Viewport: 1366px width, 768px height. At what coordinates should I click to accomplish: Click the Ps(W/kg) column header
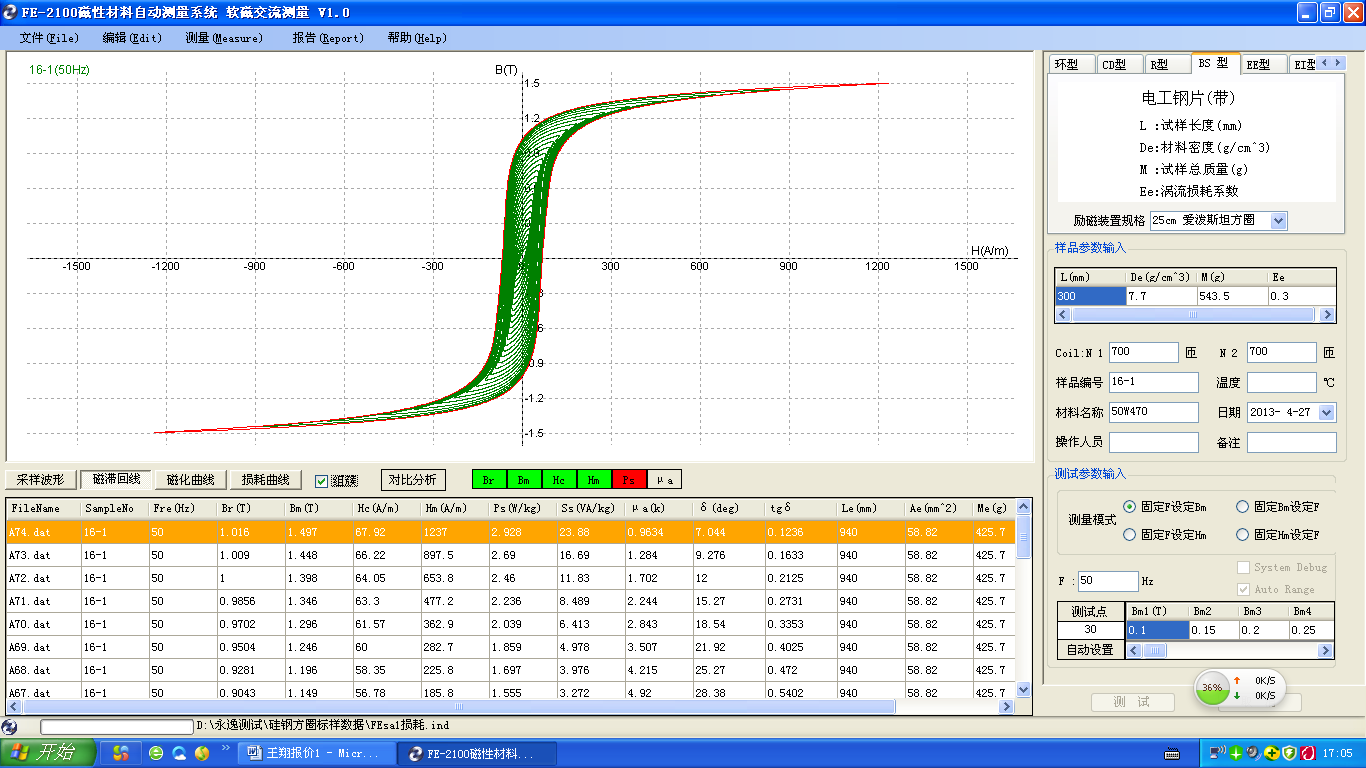click(x=521, y=509)
